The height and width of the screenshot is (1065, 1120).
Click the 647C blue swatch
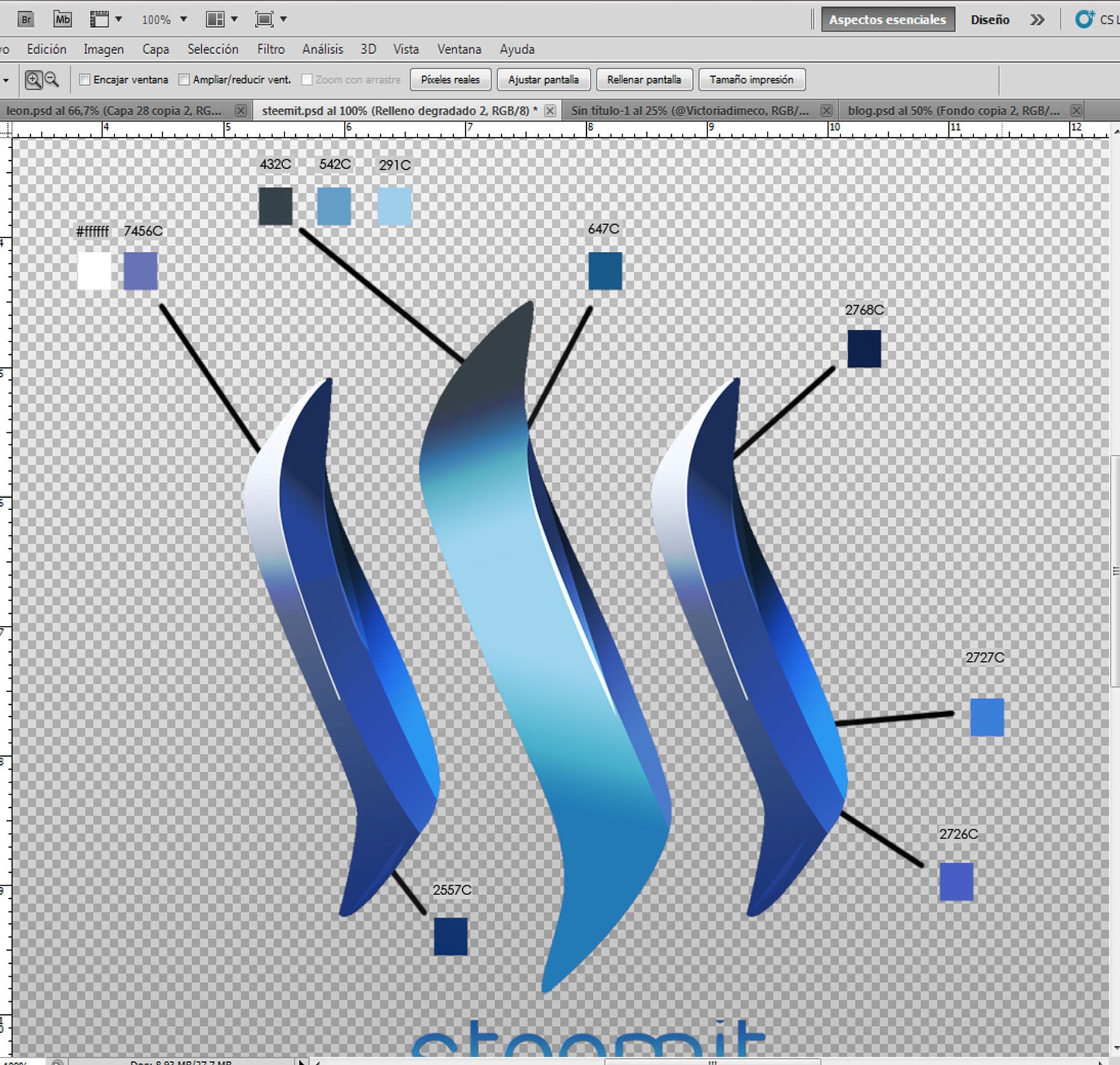pyautogui.click(x=605, y=271)
